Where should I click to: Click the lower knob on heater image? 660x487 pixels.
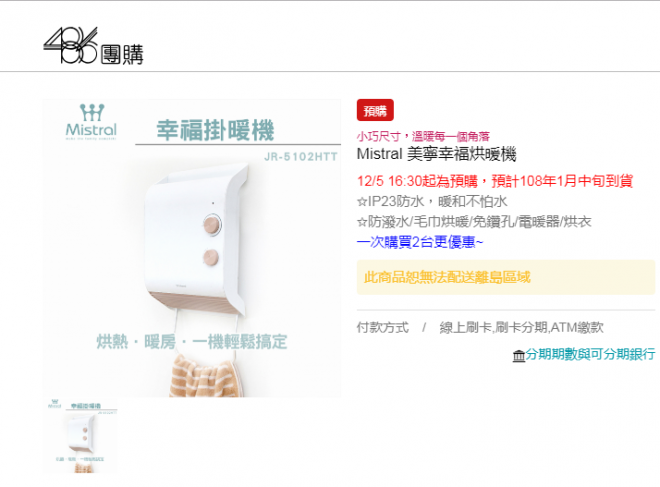coord(210,257)
